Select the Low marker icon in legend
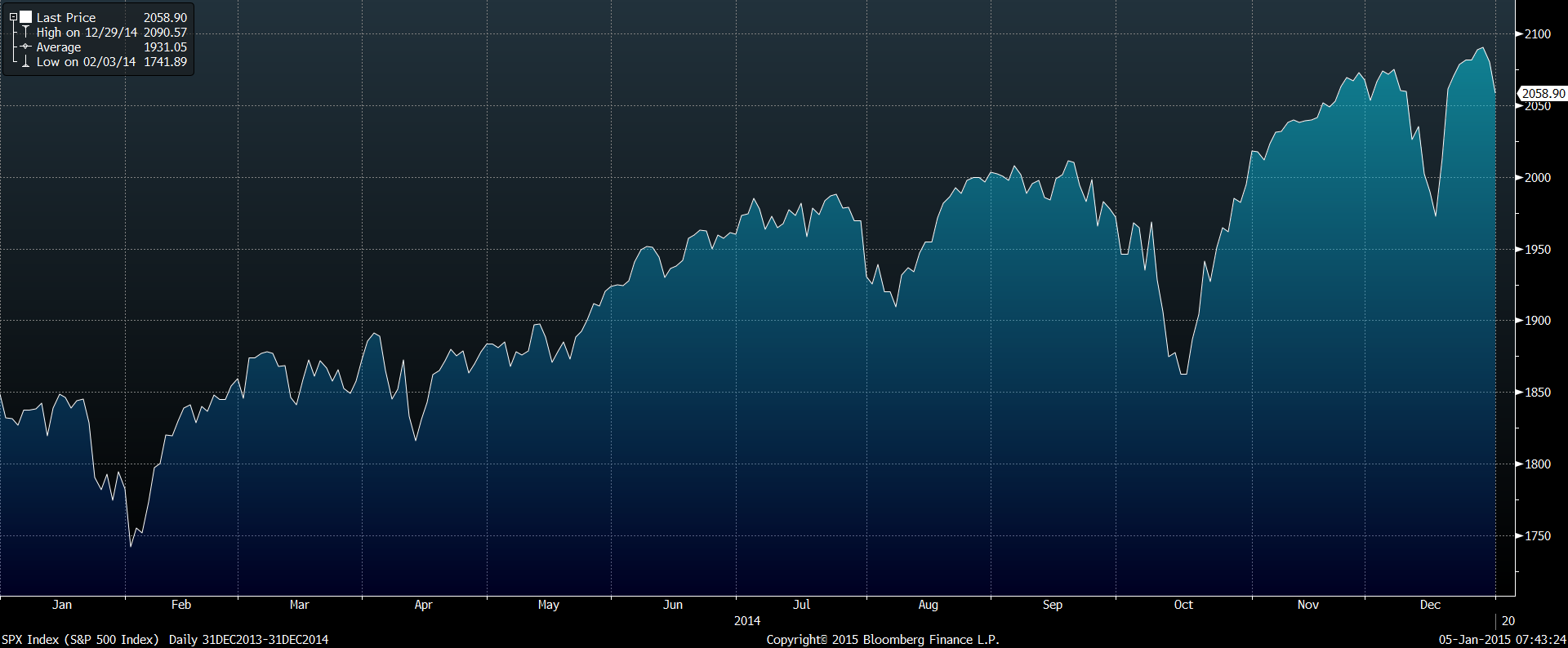 click(x=26, y=62)
